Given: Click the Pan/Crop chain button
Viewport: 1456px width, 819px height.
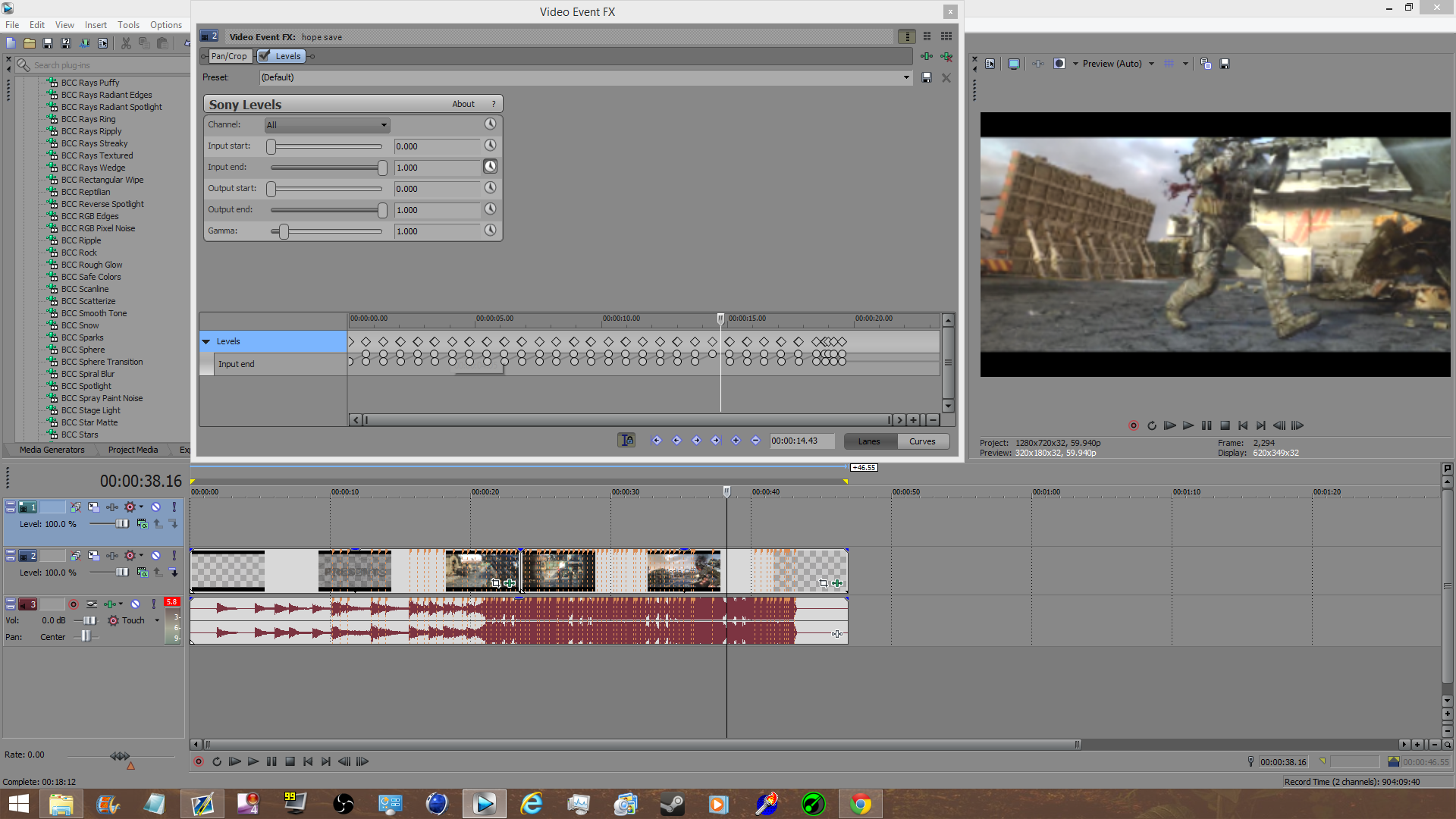Looking at the screenshot, I should [228, 56].
